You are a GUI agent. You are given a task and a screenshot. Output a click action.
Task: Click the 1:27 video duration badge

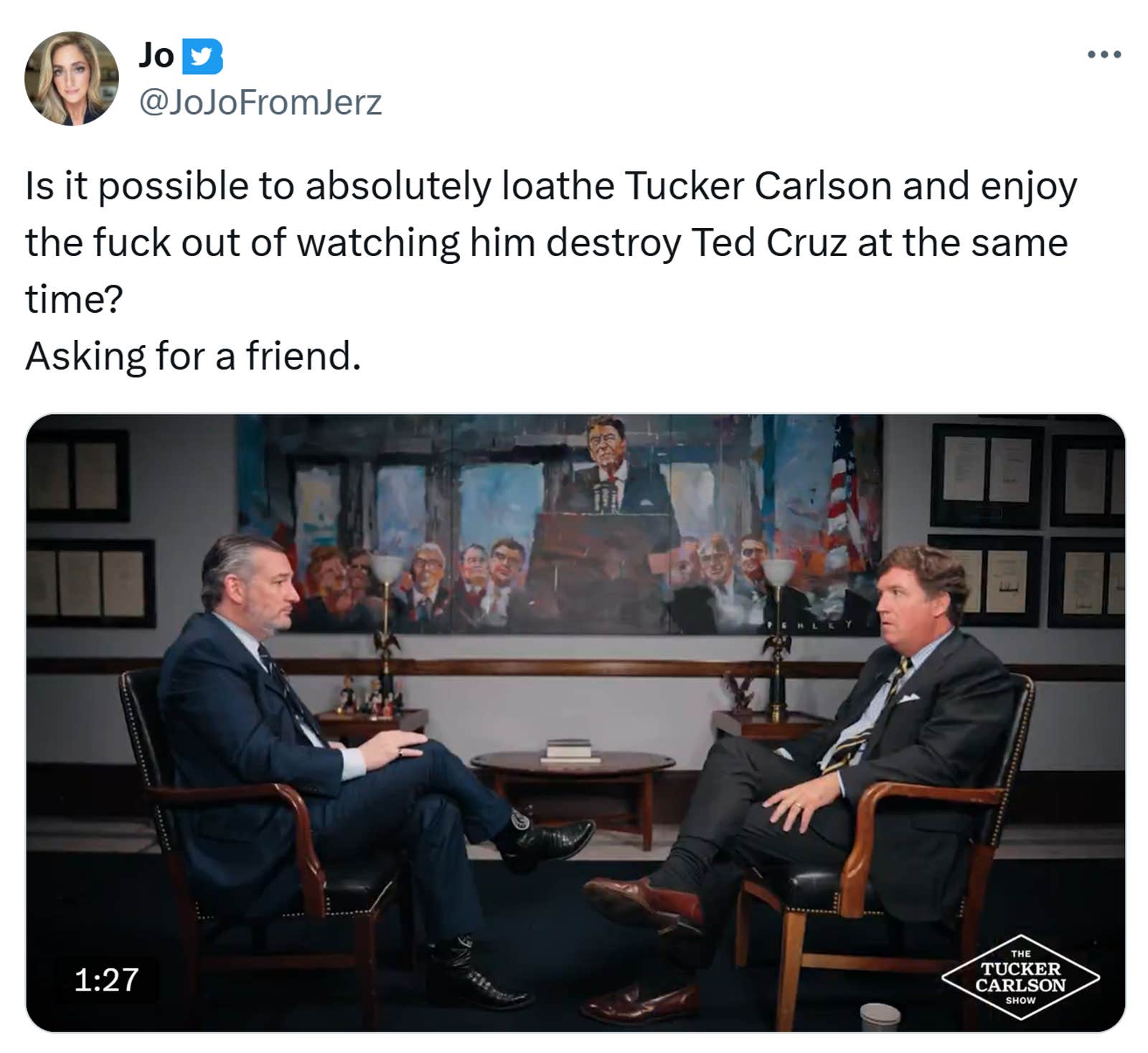[x=106, y=979]
